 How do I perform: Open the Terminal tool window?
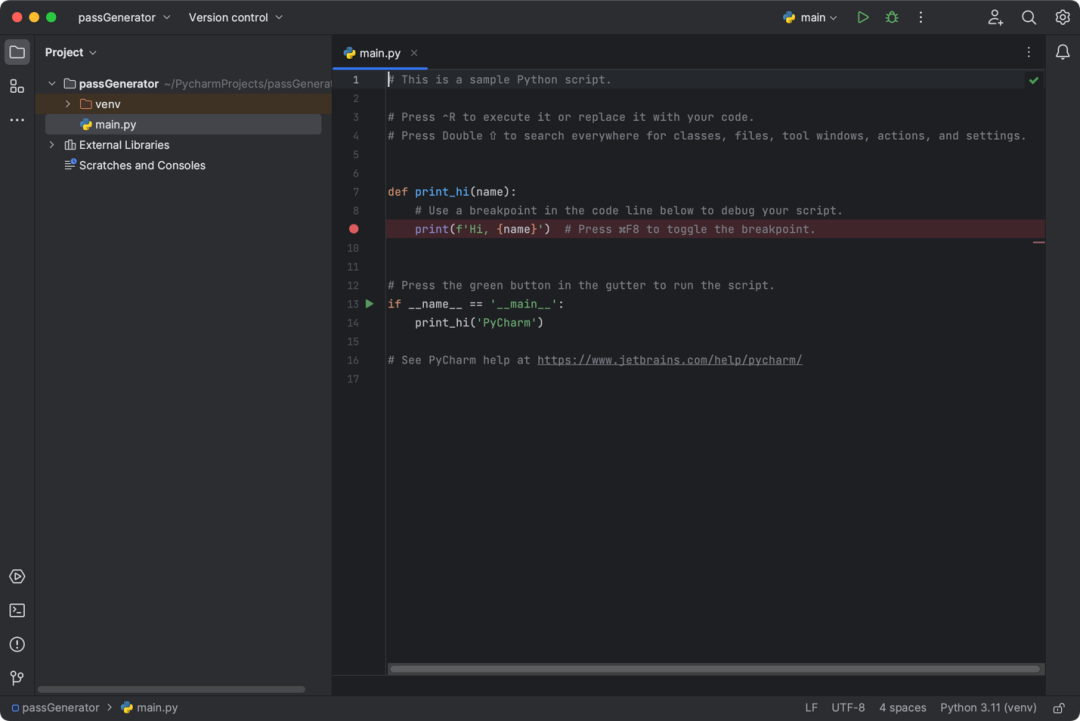[17, 610]
